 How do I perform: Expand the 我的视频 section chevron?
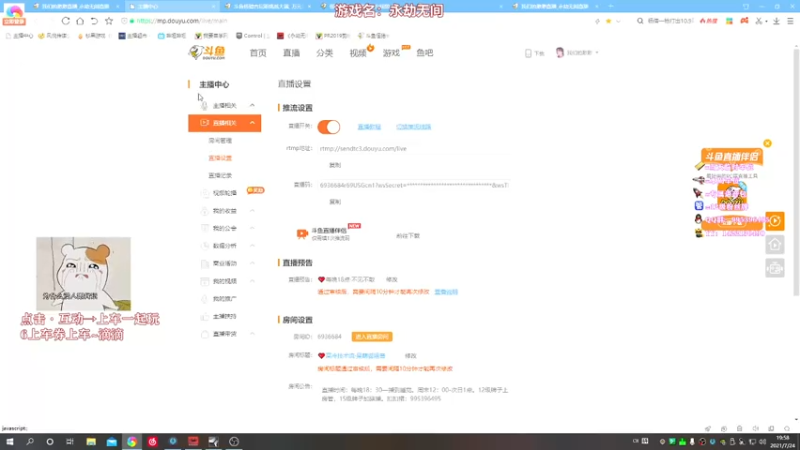click(252, 281)
